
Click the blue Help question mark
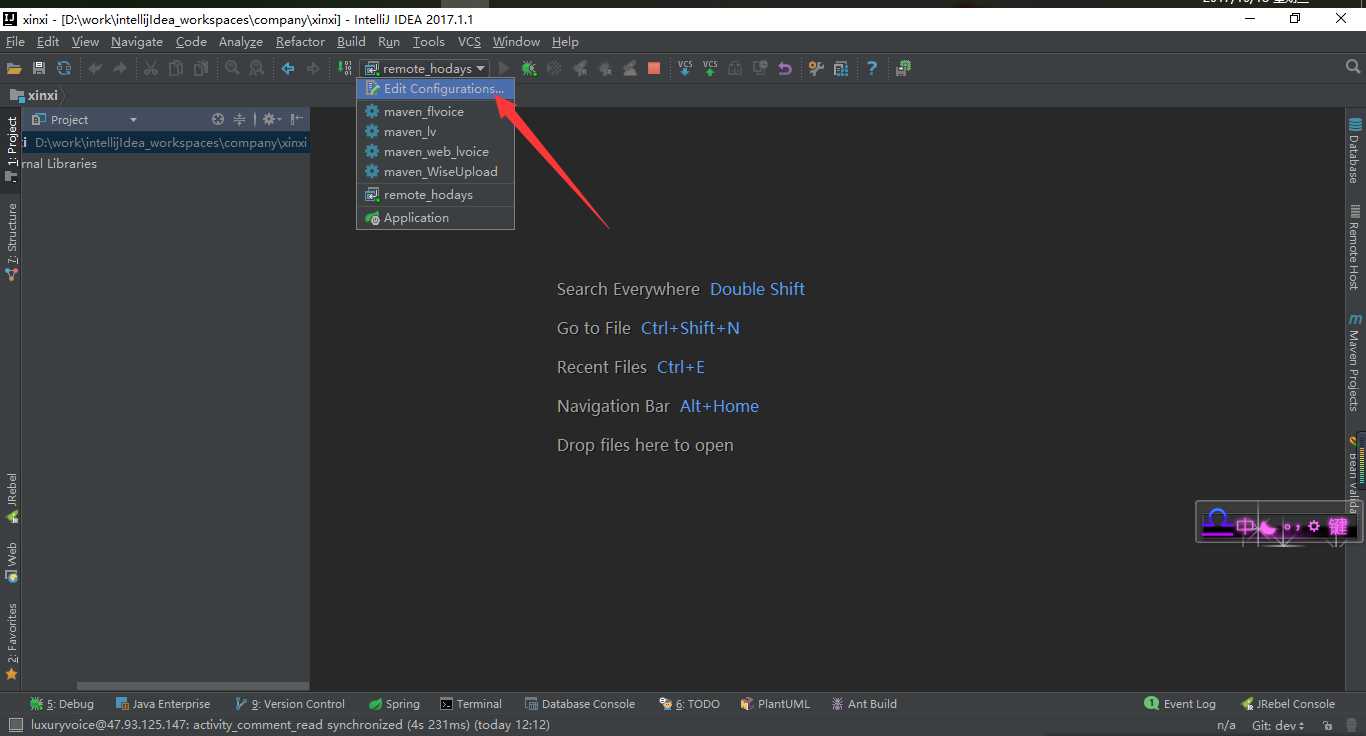pyautogui.click(x=872, y=68)
